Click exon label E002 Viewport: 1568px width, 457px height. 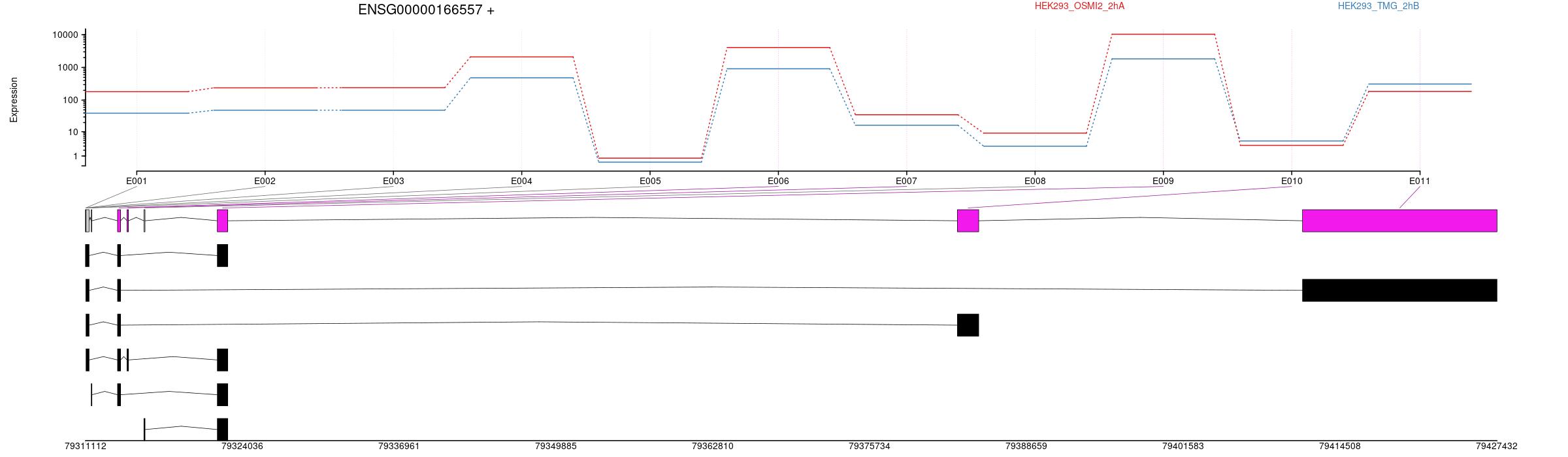(265, 181)
